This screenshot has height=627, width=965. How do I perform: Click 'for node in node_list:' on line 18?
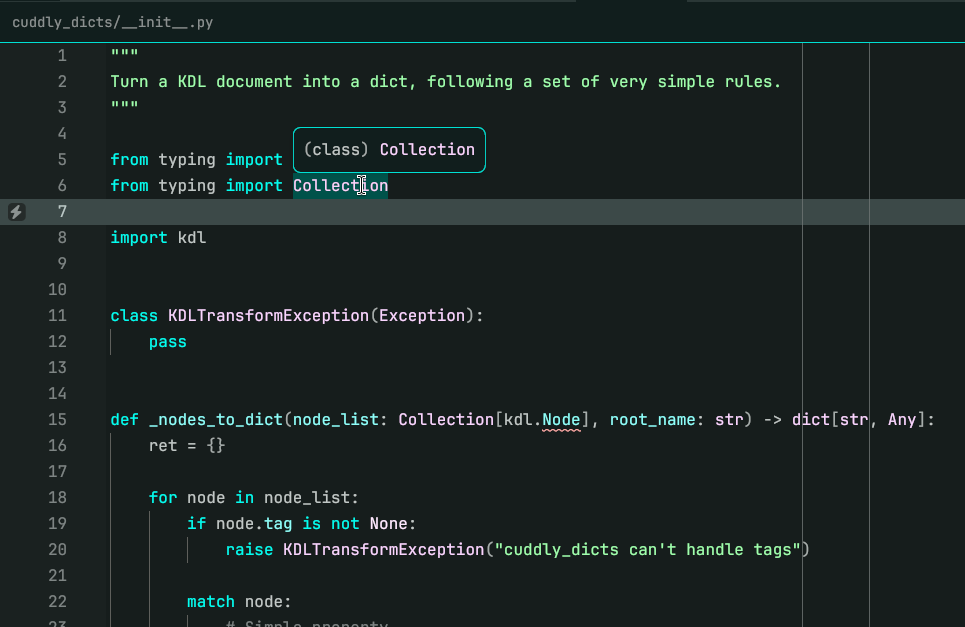pyautogui.click(x=254, y=497)
